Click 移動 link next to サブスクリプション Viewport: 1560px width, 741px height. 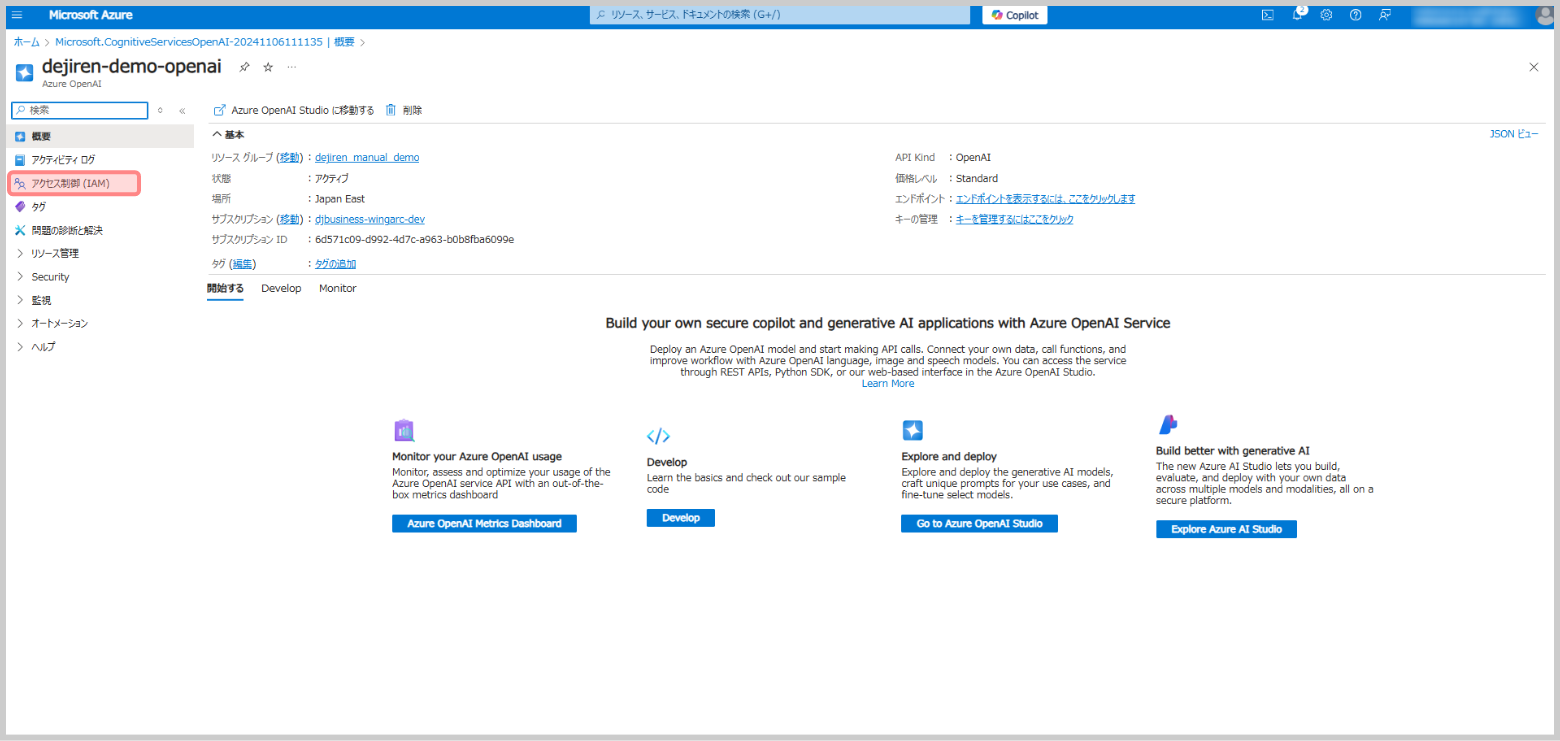click(290, 219)
